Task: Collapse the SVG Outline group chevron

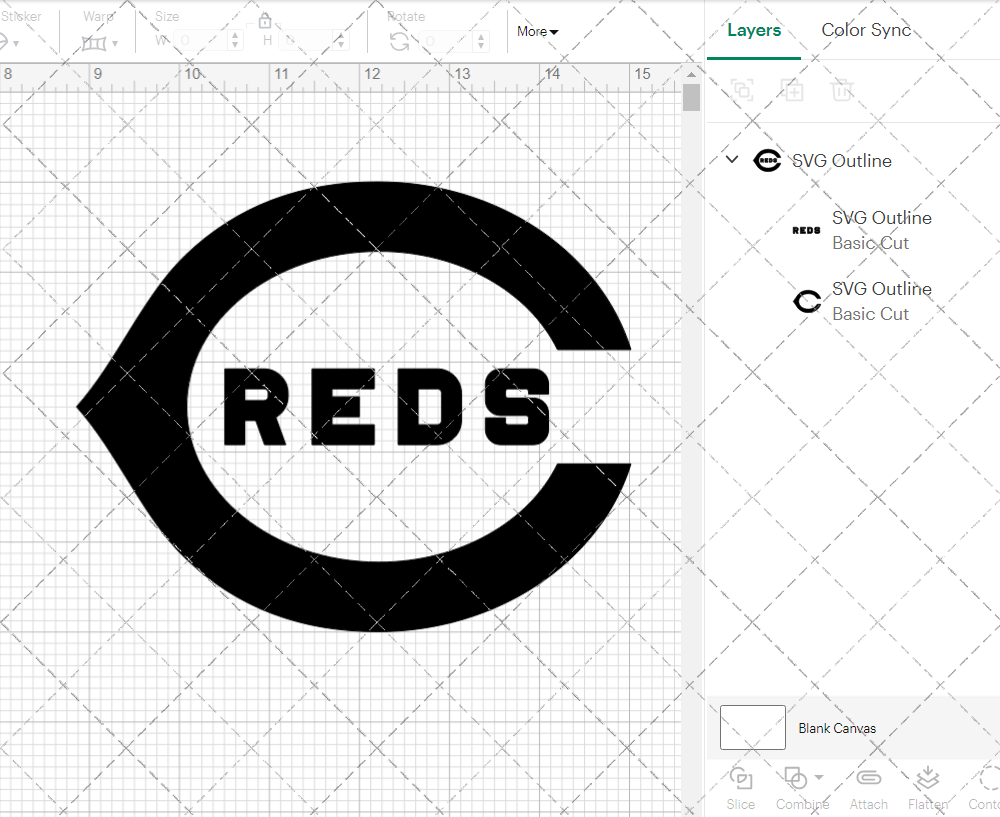Action: point(732,159)
